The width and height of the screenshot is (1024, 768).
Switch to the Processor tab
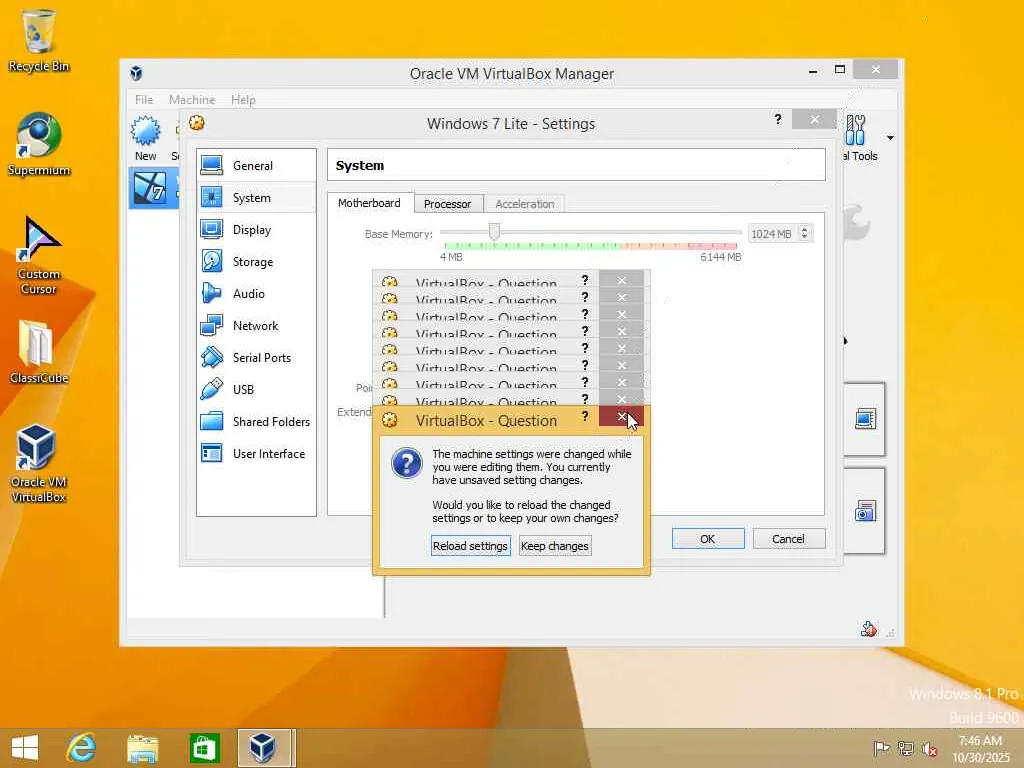[448, 204]
